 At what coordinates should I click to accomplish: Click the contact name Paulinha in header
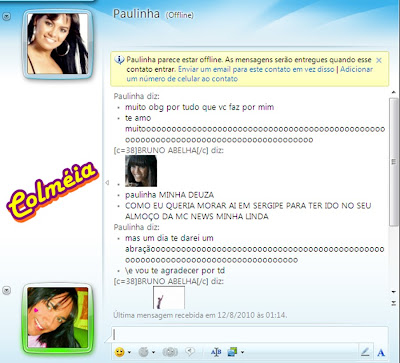(136, 14)
